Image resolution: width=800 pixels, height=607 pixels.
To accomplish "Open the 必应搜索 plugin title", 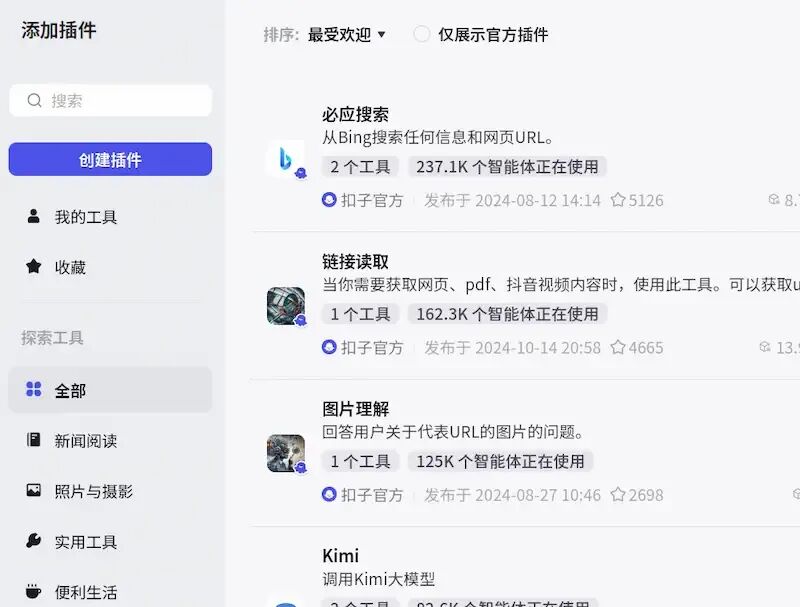I will click(x=355, y=114).
